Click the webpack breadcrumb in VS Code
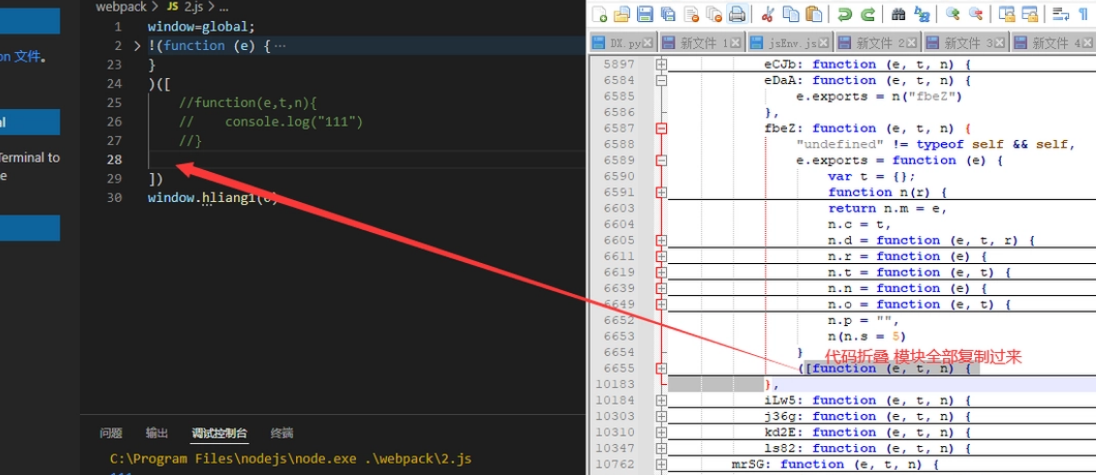Viewport: 1098px width, 475px height. click(121, 8)
